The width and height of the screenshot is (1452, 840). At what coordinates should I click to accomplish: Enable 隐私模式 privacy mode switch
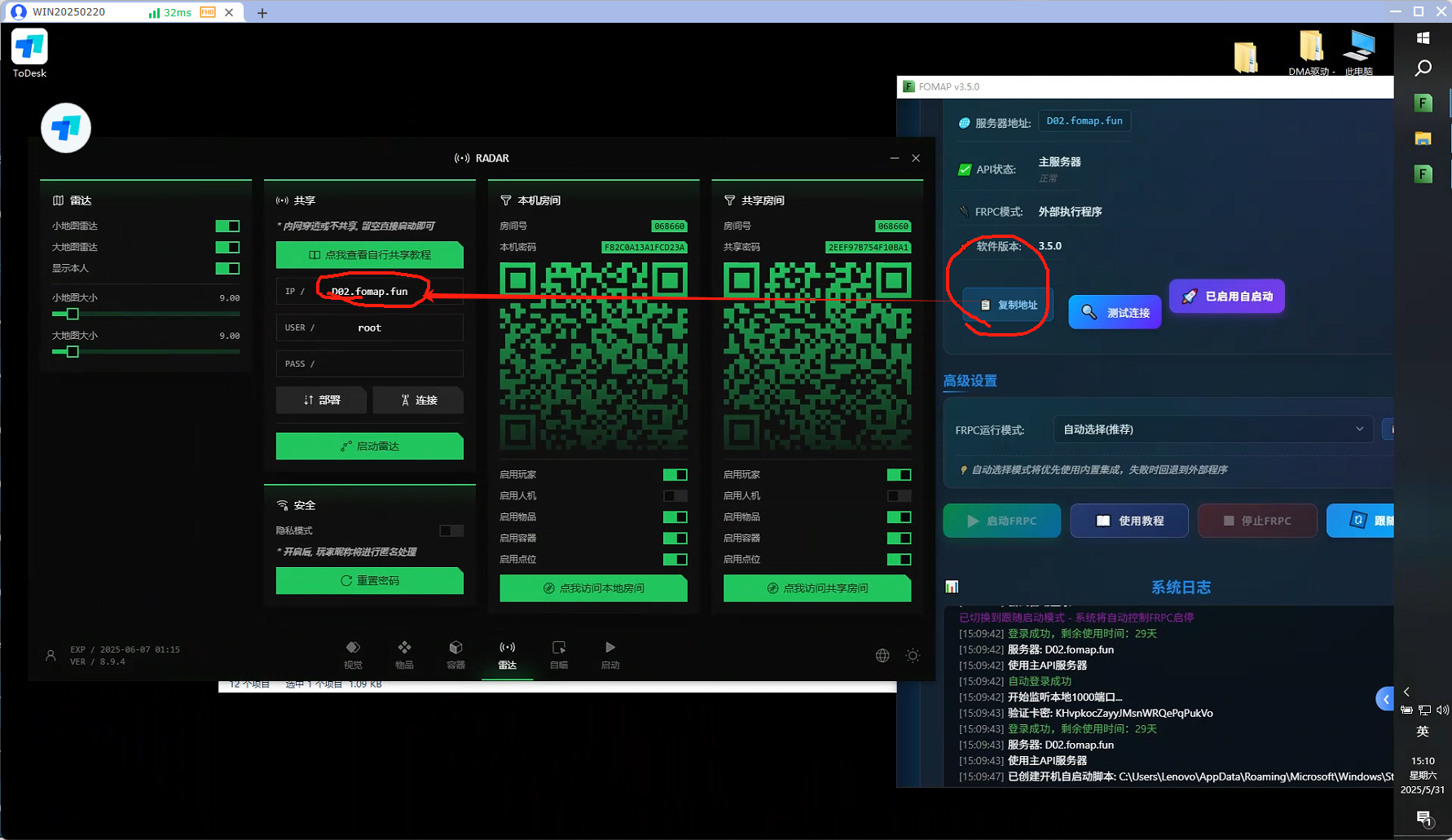pyautogui.click(x=451, y=530)
